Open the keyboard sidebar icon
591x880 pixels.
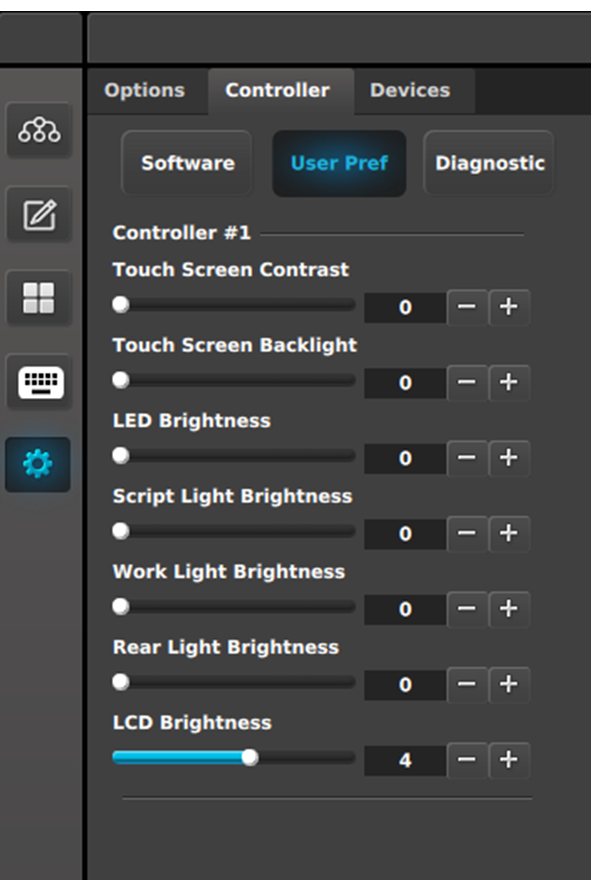39,382
